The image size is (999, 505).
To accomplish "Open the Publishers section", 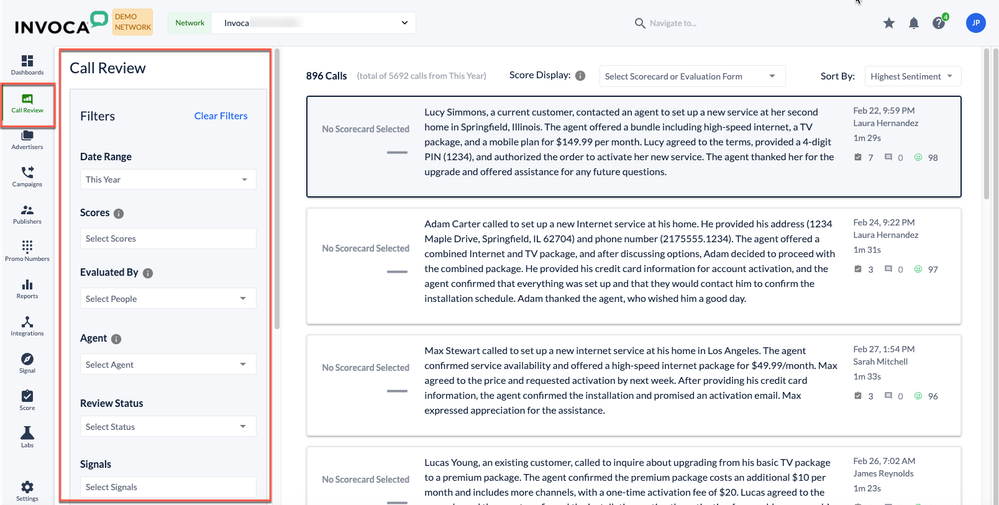I will [x=27, y=214].
